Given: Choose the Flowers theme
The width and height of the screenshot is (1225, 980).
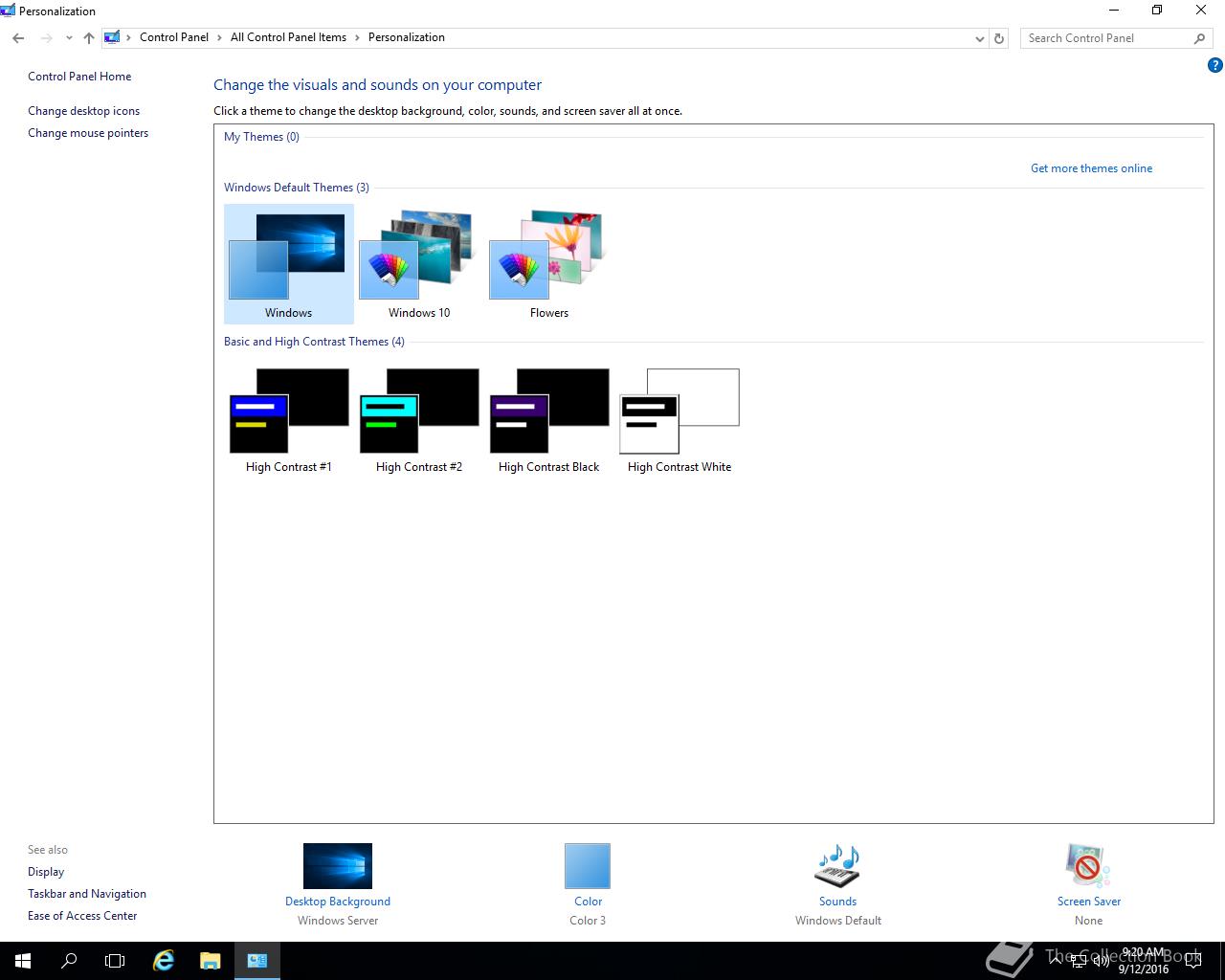Looking at the screenshot, I should (548, 264).
